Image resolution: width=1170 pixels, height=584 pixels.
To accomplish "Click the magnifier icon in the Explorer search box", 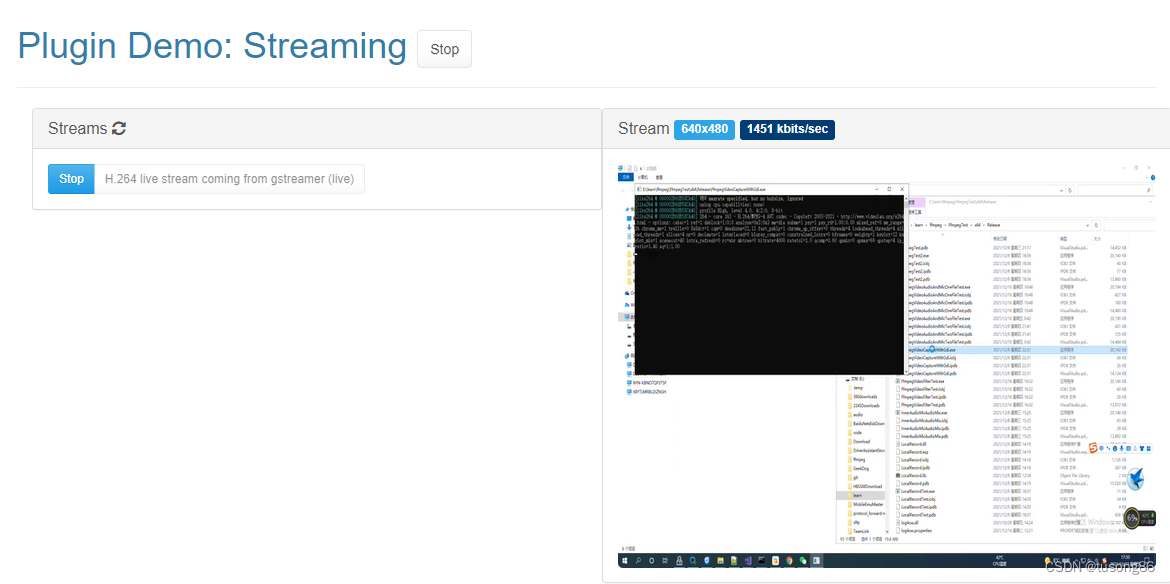I will click(x=1148, y=189).
